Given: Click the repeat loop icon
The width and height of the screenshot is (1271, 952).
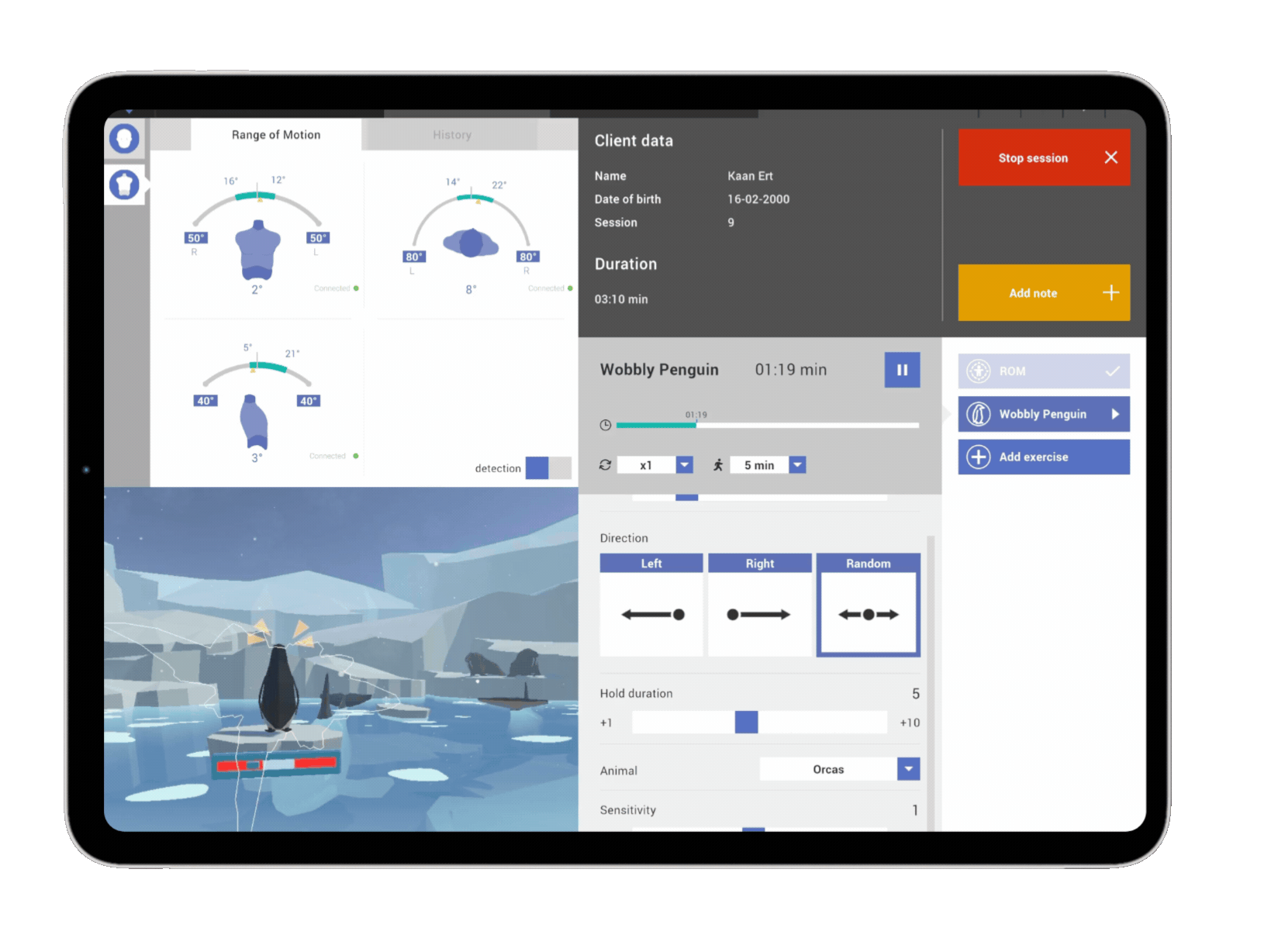Looking at the screenshot, I should 605,465.
